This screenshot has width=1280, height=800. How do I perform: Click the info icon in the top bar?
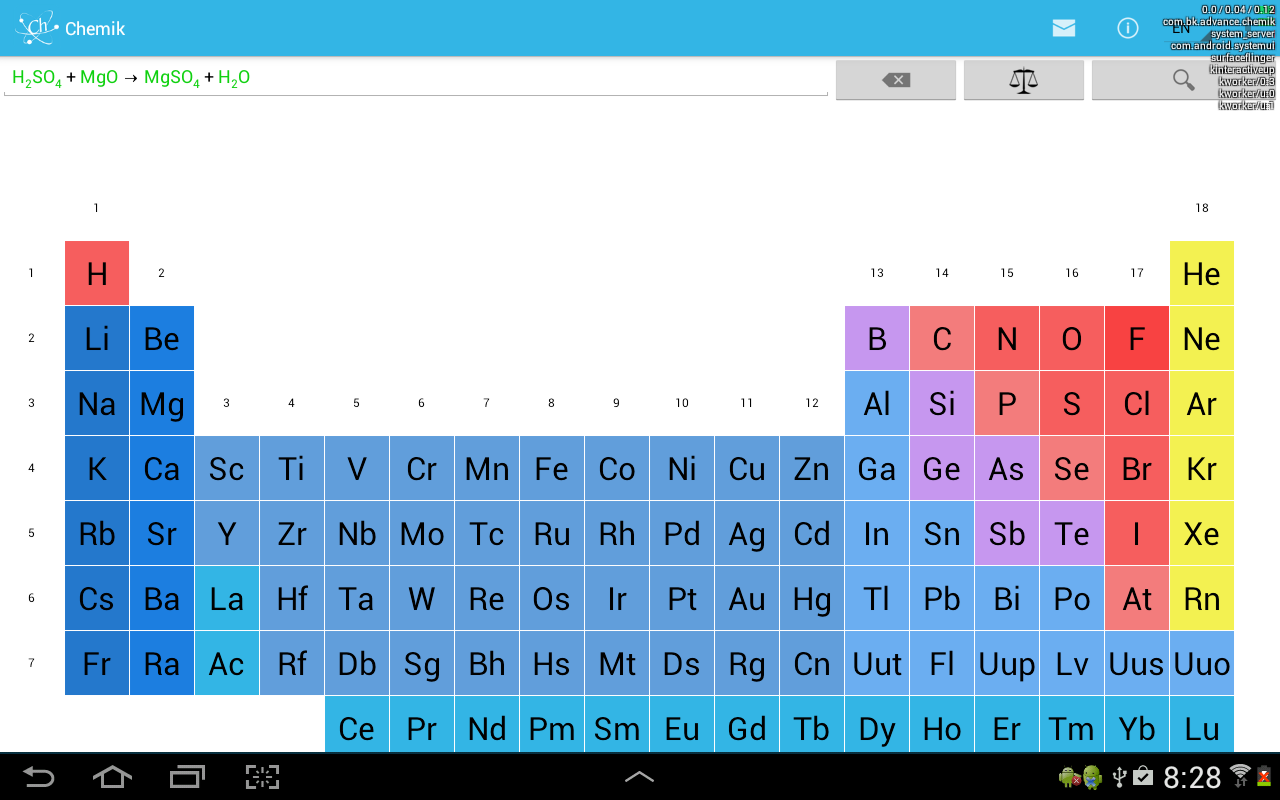click(1127, 29)
